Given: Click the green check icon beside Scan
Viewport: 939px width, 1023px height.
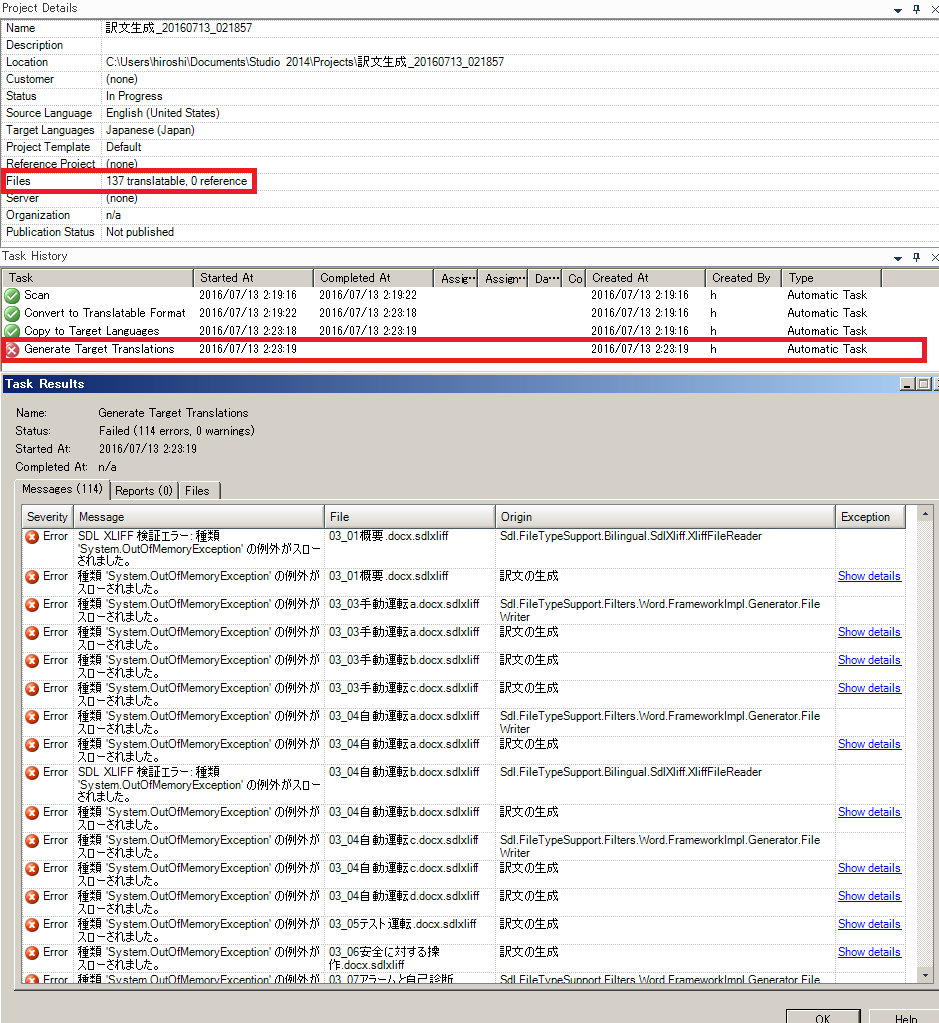Looking at the screenshot, I should click(x=12, y=295).
